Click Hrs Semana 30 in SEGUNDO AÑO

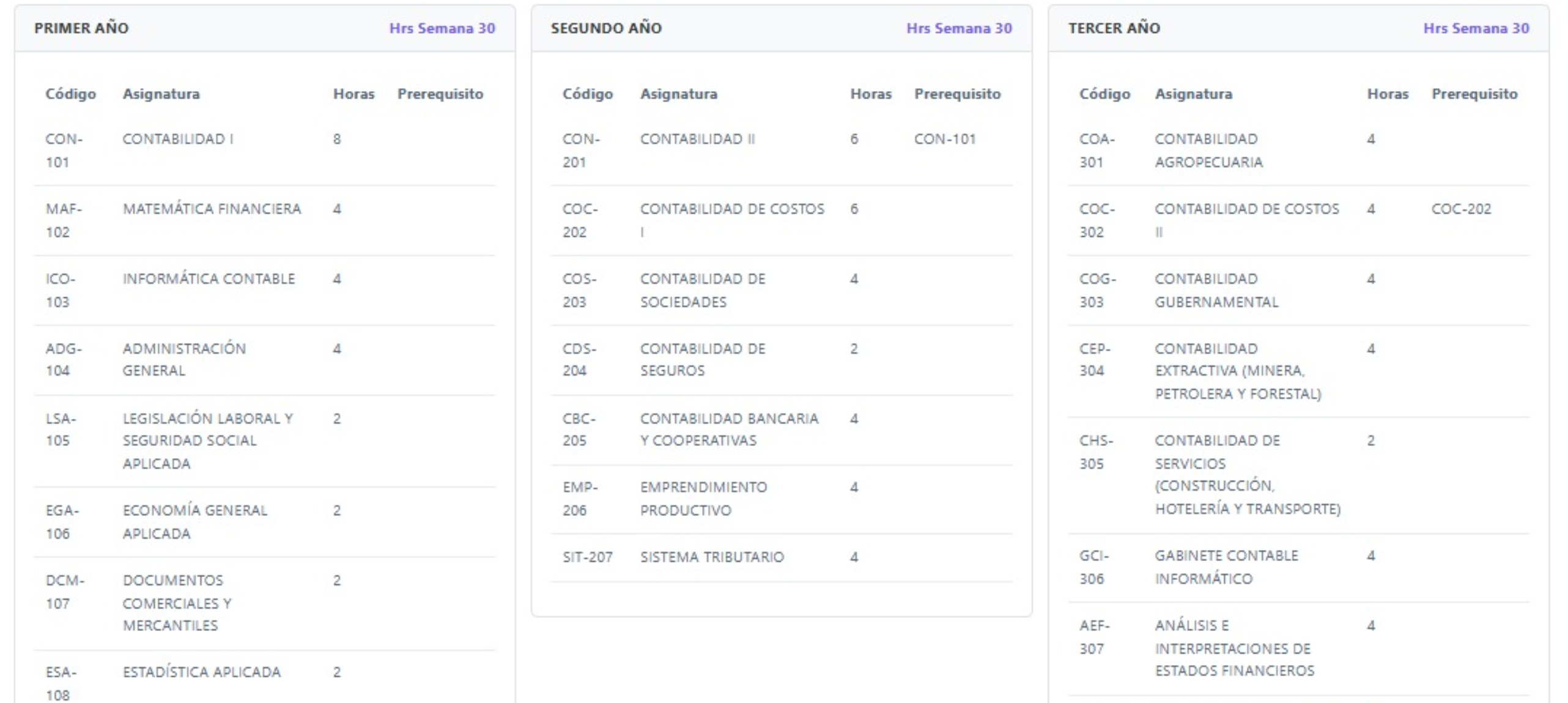tap(958, 28)
